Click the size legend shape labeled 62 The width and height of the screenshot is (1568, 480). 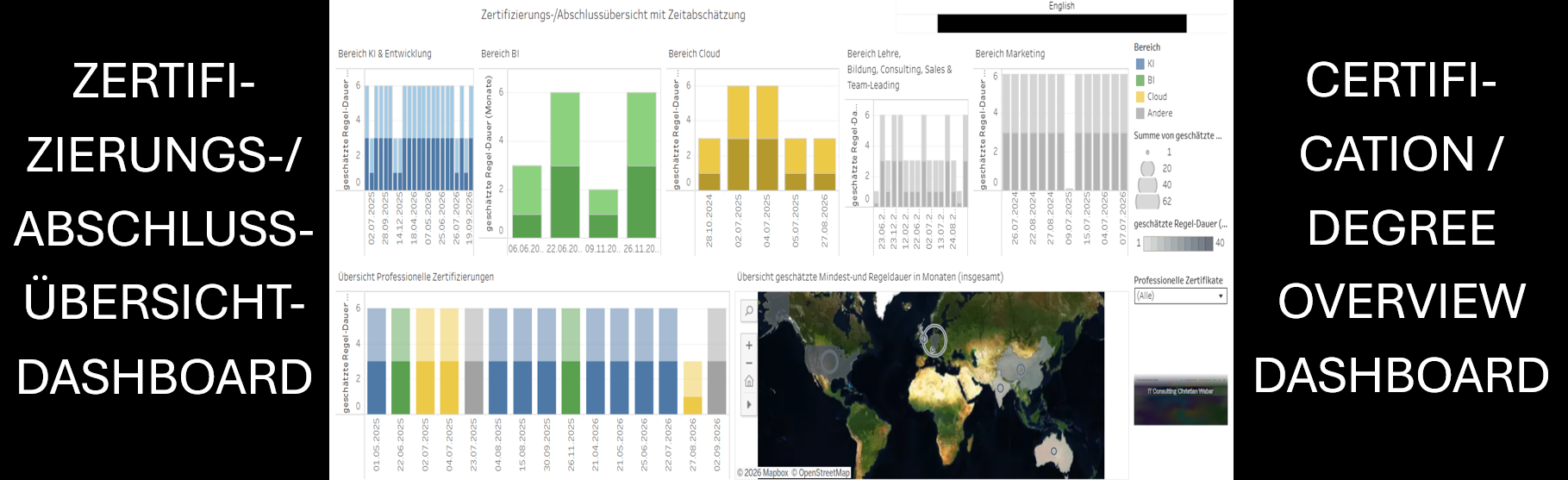pyautogui.click(x=1147, y=202)
